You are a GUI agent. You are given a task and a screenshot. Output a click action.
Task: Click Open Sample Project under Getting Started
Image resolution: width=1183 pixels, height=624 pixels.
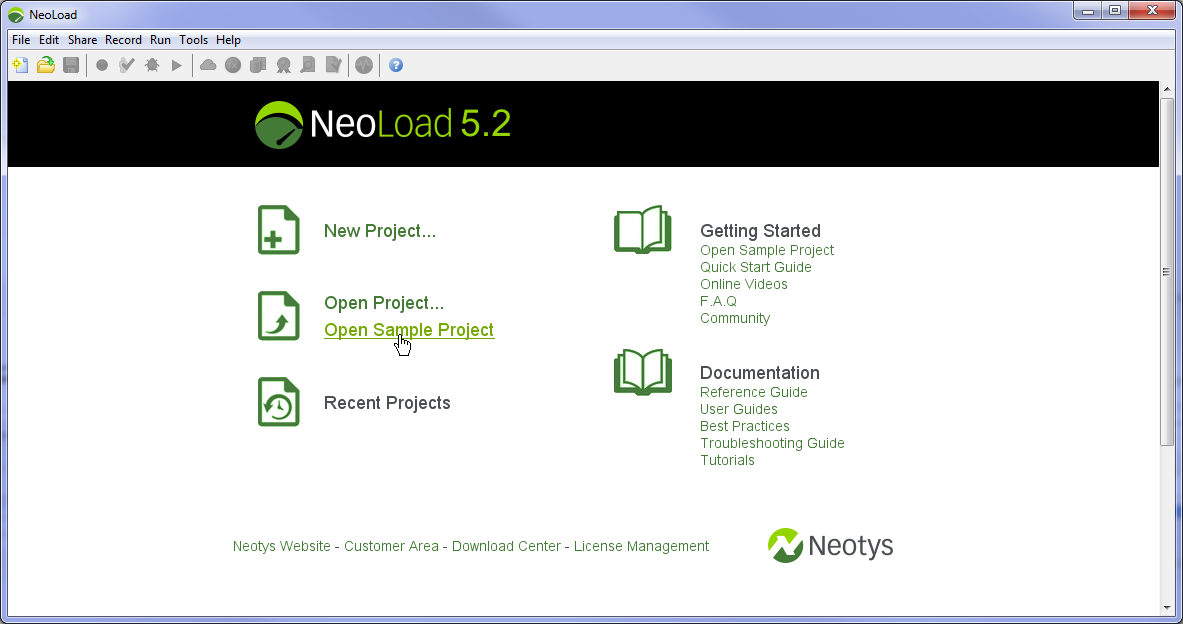[767, 251]
